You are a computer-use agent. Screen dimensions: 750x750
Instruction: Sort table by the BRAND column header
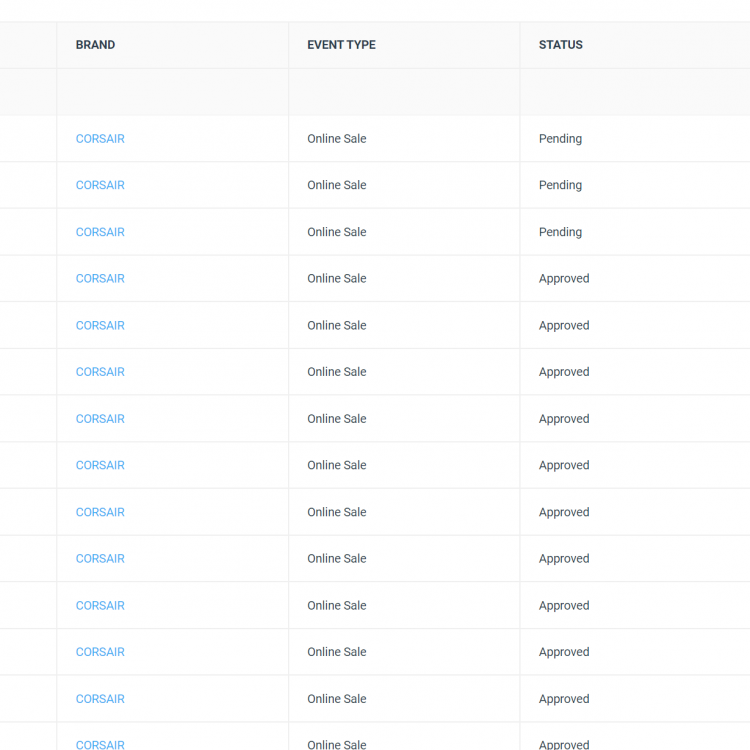95,45
